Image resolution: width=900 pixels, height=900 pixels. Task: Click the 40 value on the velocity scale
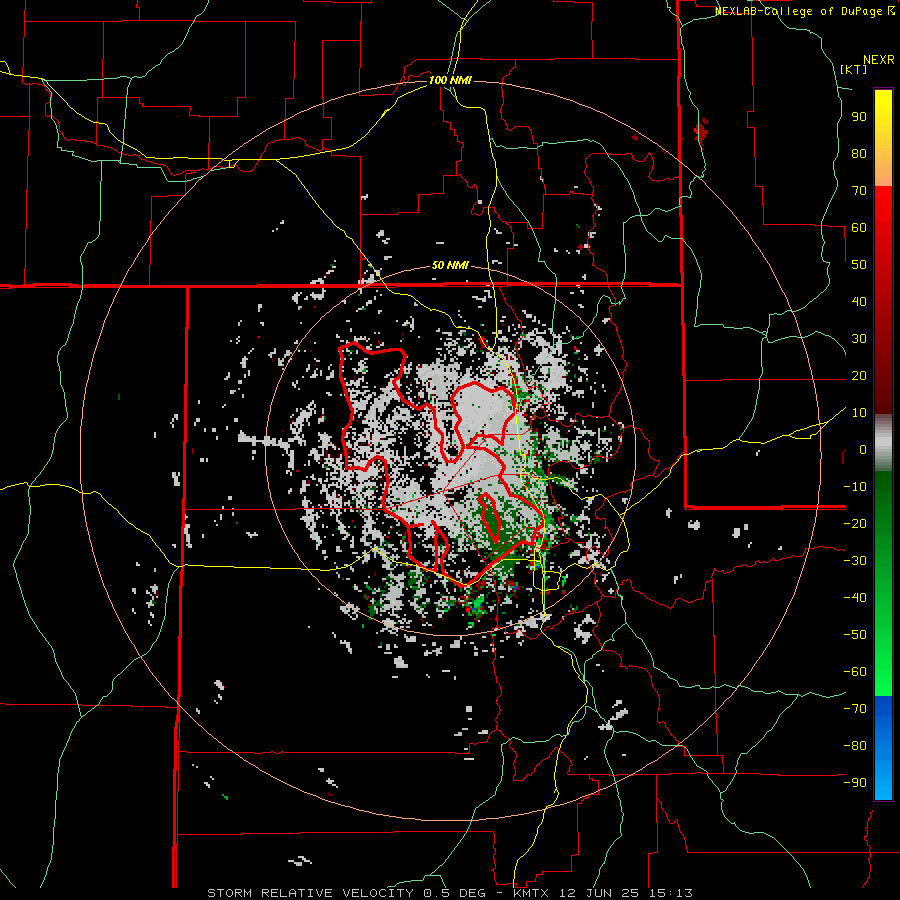tap(859, 301)
